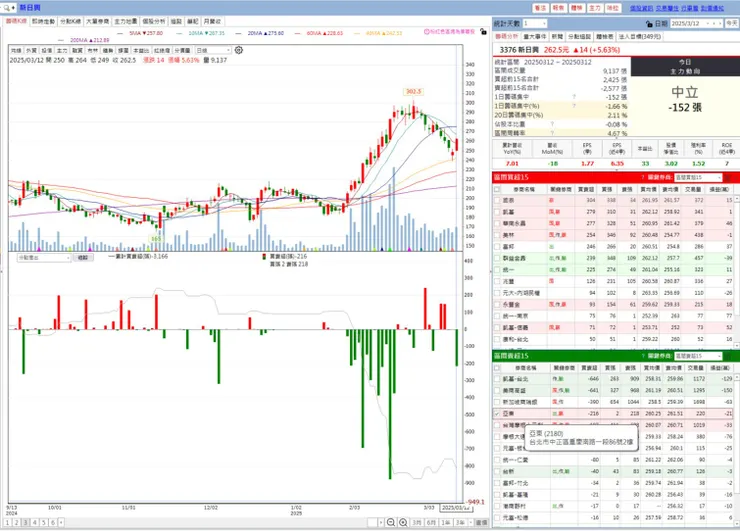Zoom out the chart with minus magnifier
This screenshot has height=531, width=740.
point(391,522)
